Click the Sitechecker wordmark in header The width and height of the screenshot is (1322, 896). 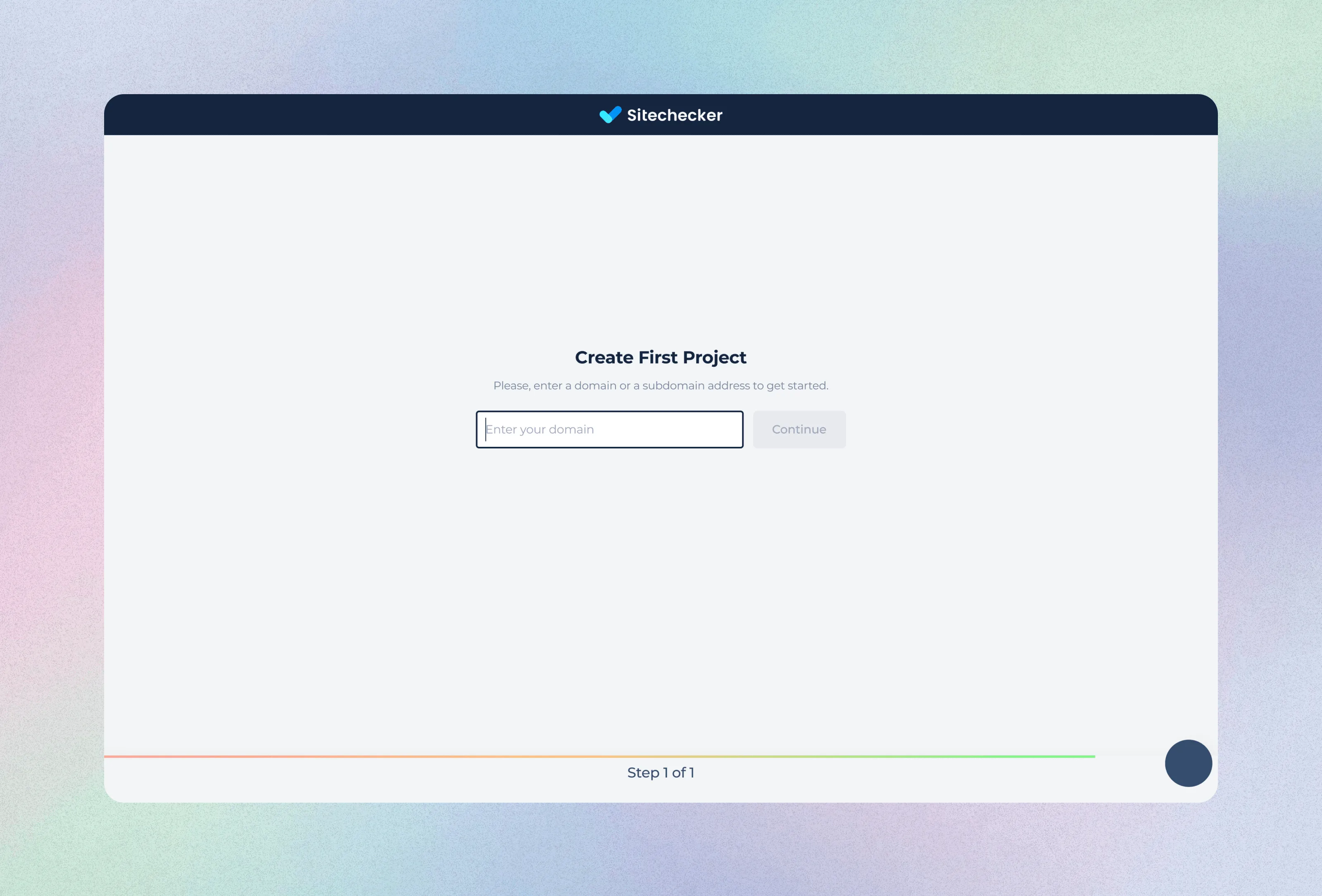[674, 116]
